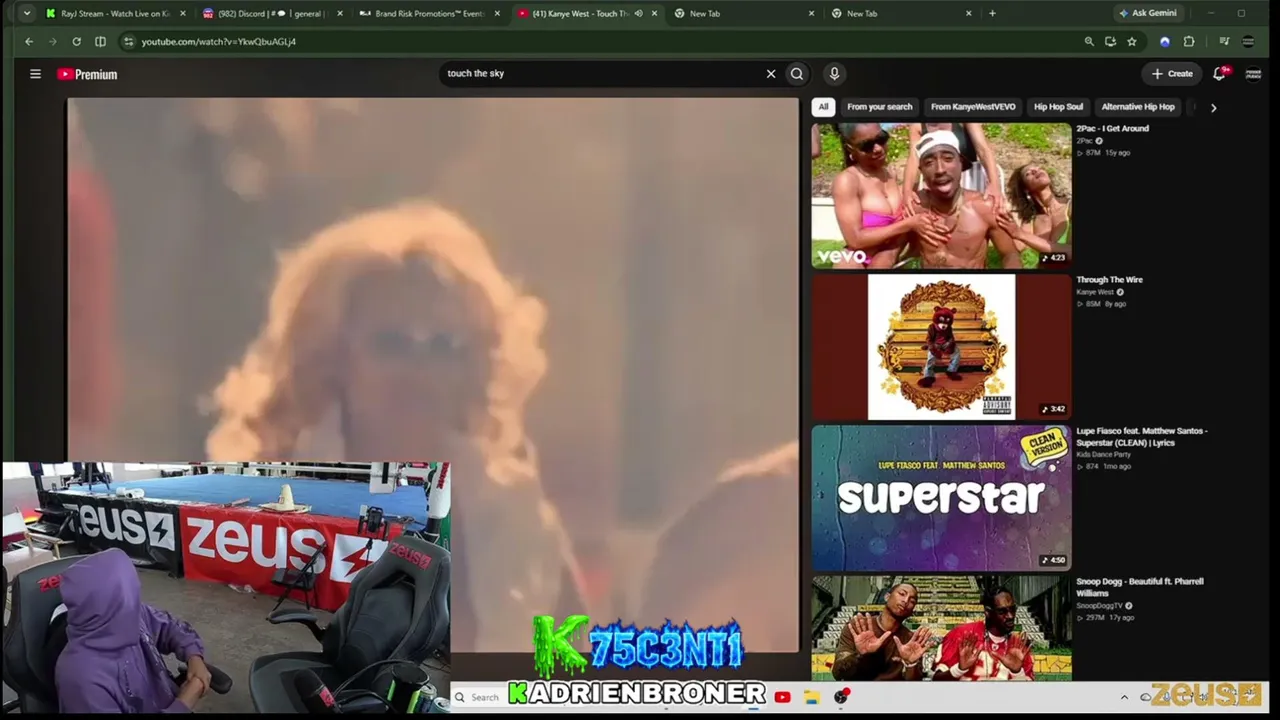Viewport: 1280px width, 720px height.
Task: Open a new browser tab with plus
Action: tap(992, 14)
